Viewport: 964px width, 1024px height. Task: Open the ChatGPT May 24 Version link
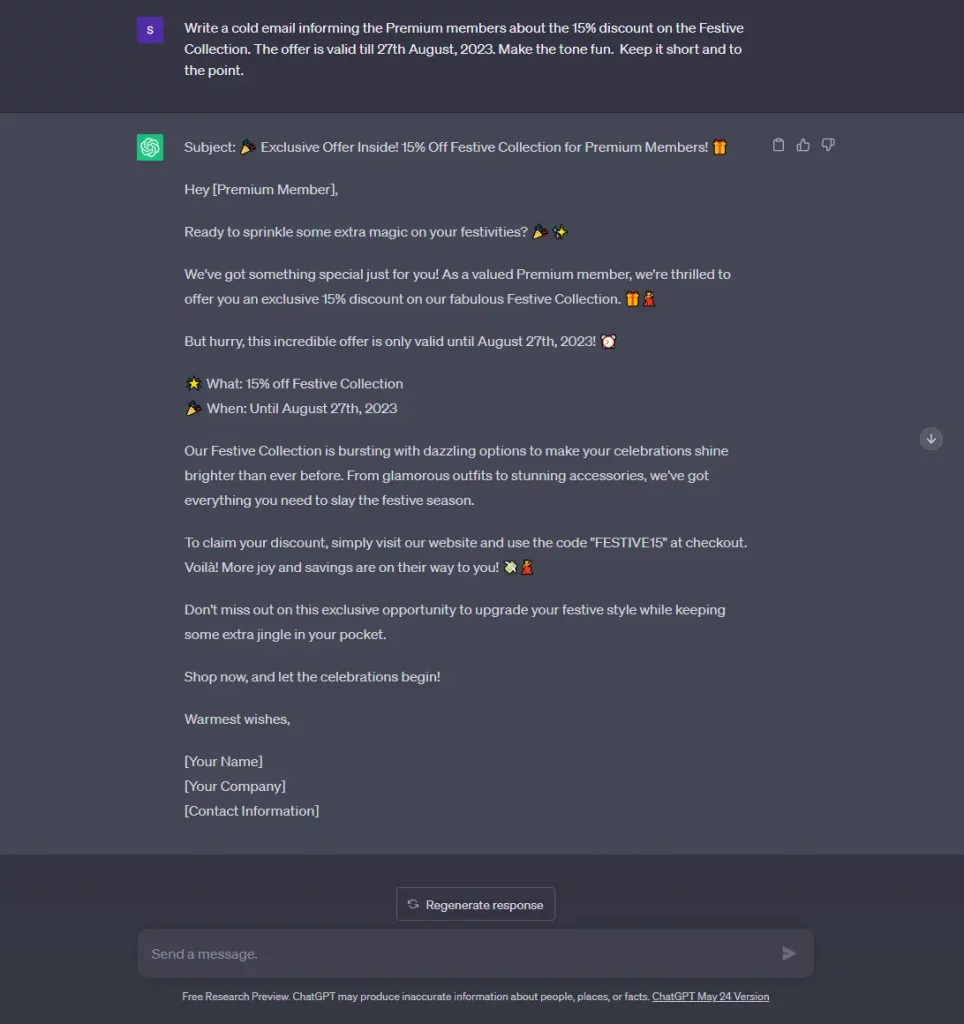click(x=710, y=997)
